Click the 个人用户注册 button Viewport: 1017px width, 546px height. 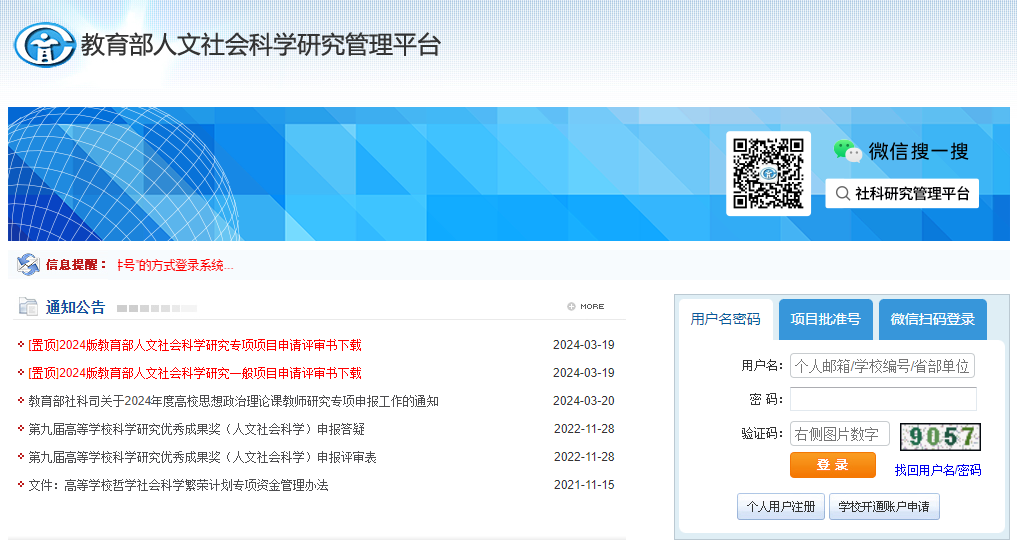(x=781, y=507)
